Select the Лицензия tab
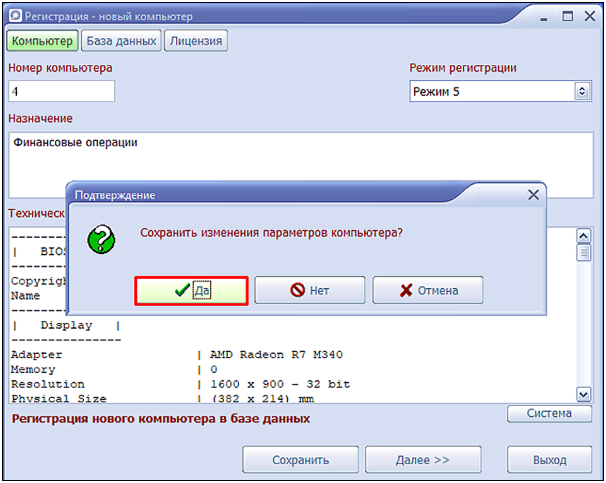The width and height of the screenshot is (606, 483). (196, 41)
